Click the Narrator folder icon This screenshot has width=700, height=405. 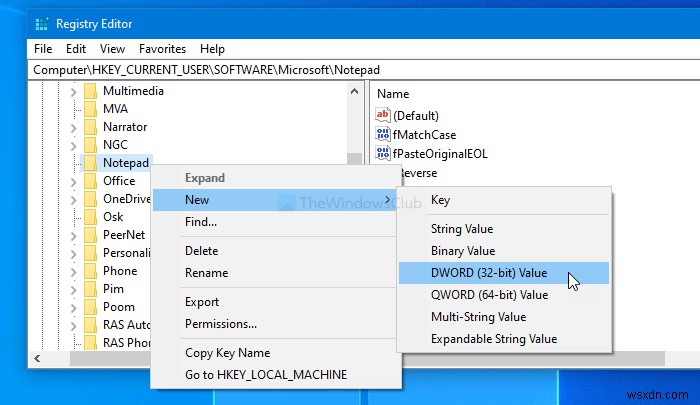tap(91, 127)
